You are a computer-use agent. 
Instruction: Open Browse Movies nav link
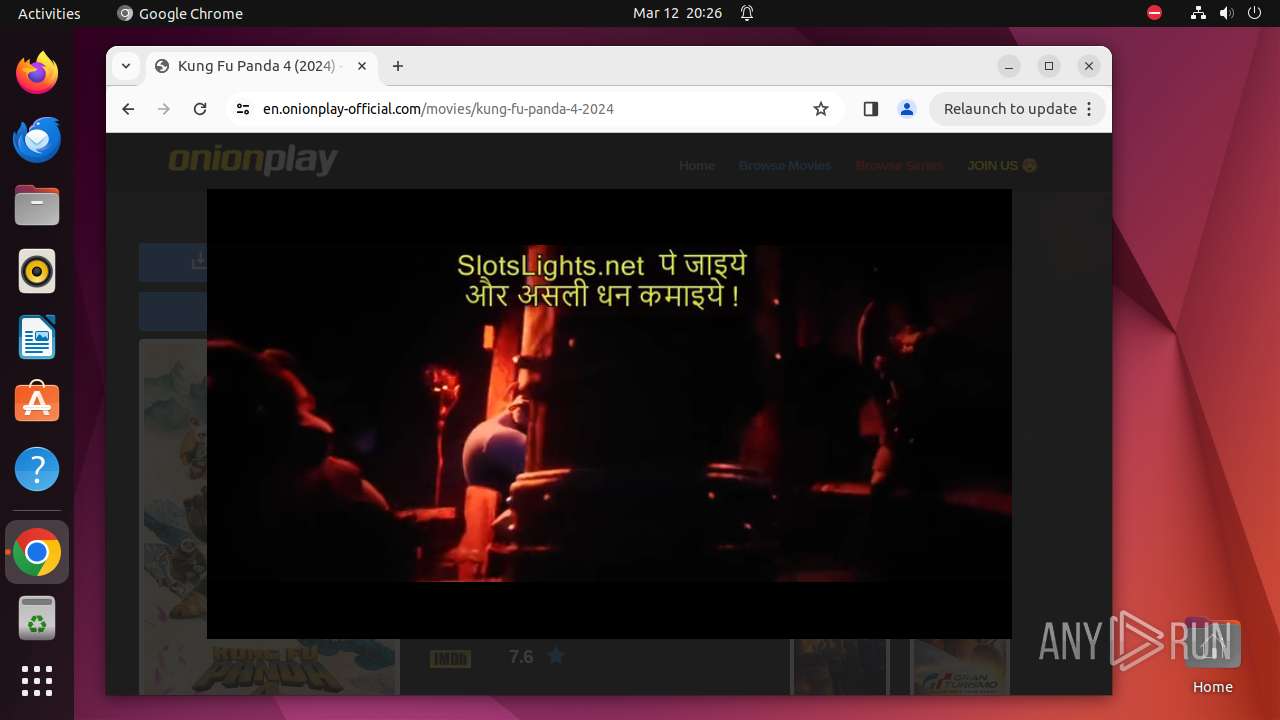coord(785,165)
